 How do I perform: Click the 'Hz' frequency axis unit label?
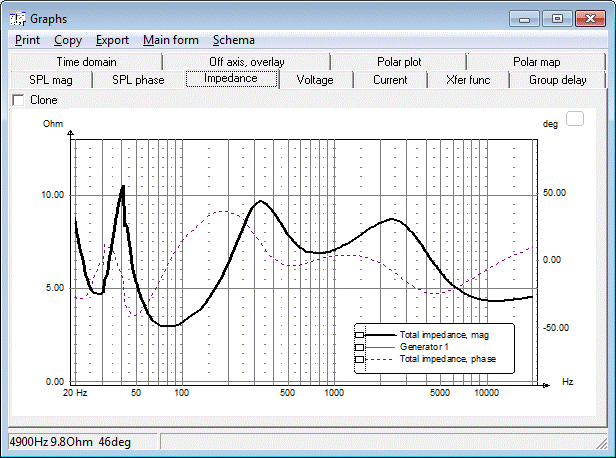click(x=567, y=382)
